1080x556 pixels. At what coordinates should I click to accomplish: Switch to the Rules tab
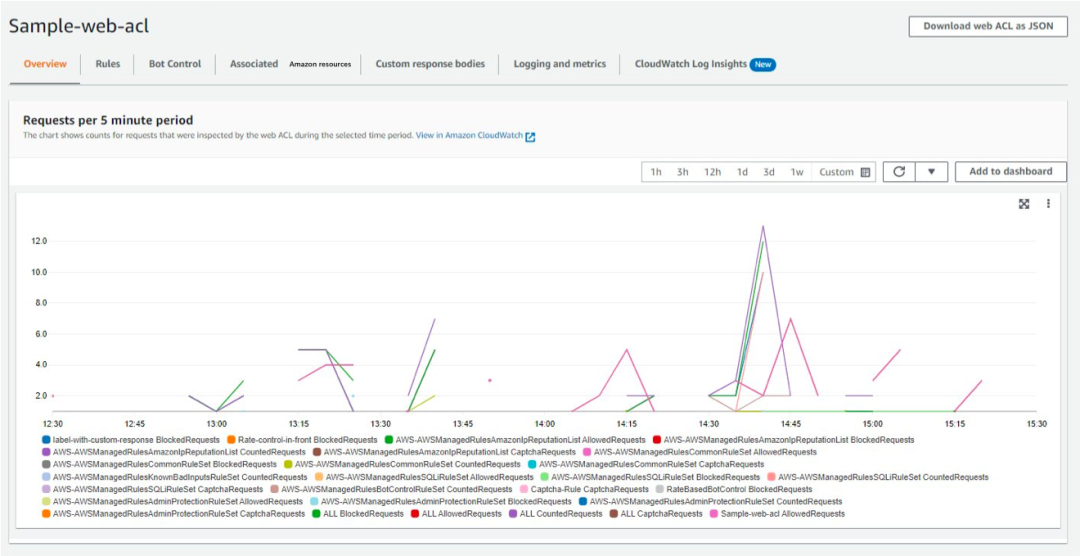[x=108, y=64]
